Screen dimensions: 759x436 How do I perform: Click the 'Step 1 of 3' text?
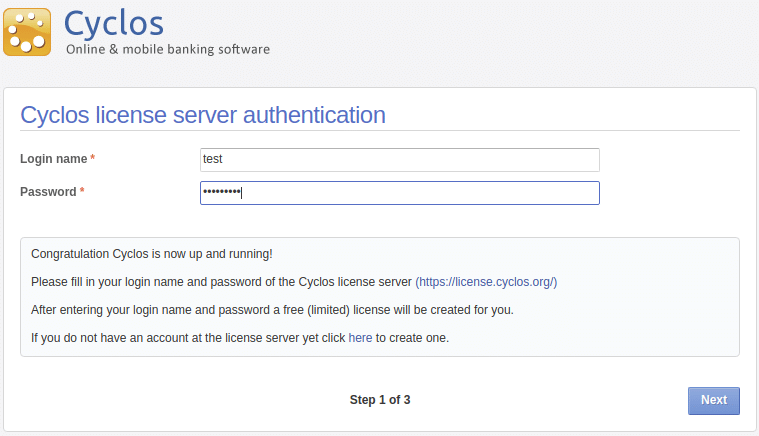[x=380, y=400]
